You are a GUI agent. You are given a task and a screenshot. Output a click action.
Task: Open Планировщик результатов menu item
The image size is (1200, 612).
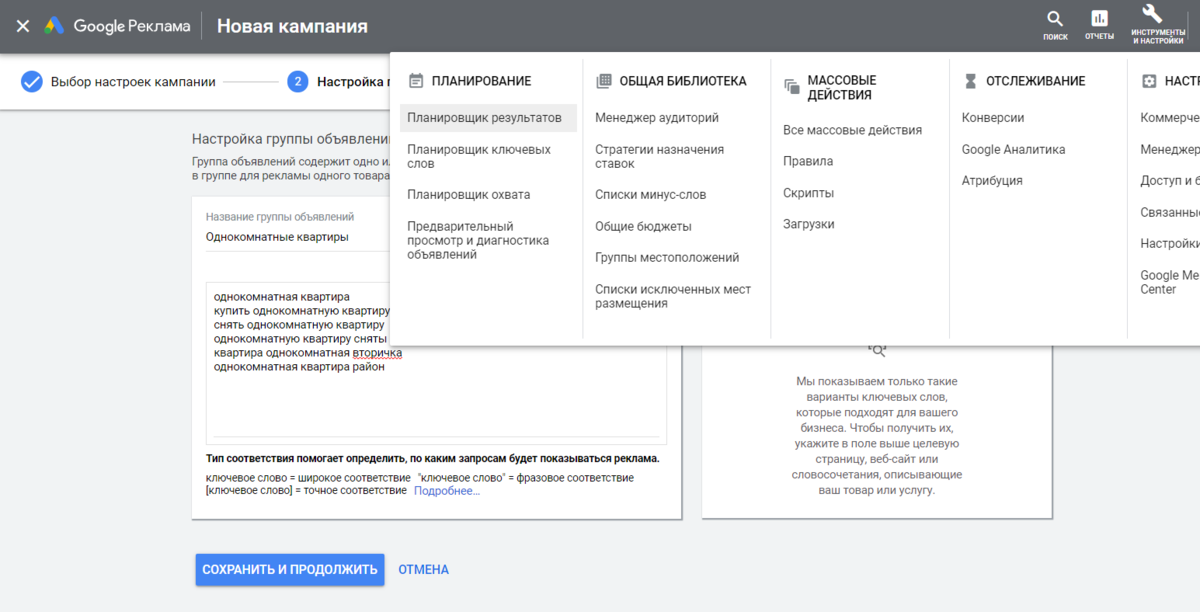point(484,118)
